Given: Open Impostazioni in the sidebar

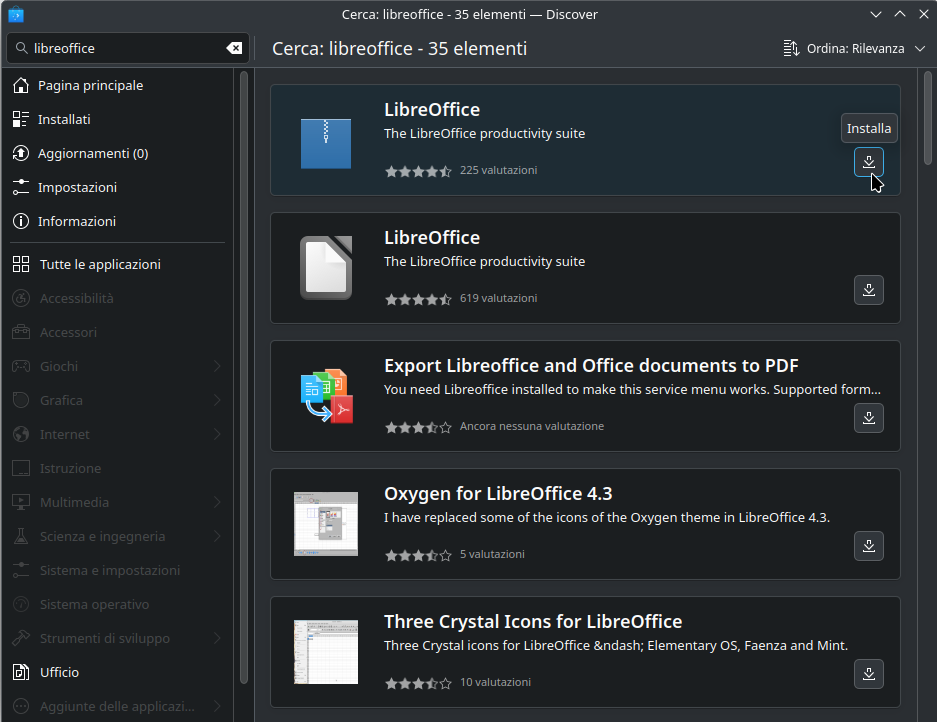Looking at the screenshot, I should coord(77,188).
